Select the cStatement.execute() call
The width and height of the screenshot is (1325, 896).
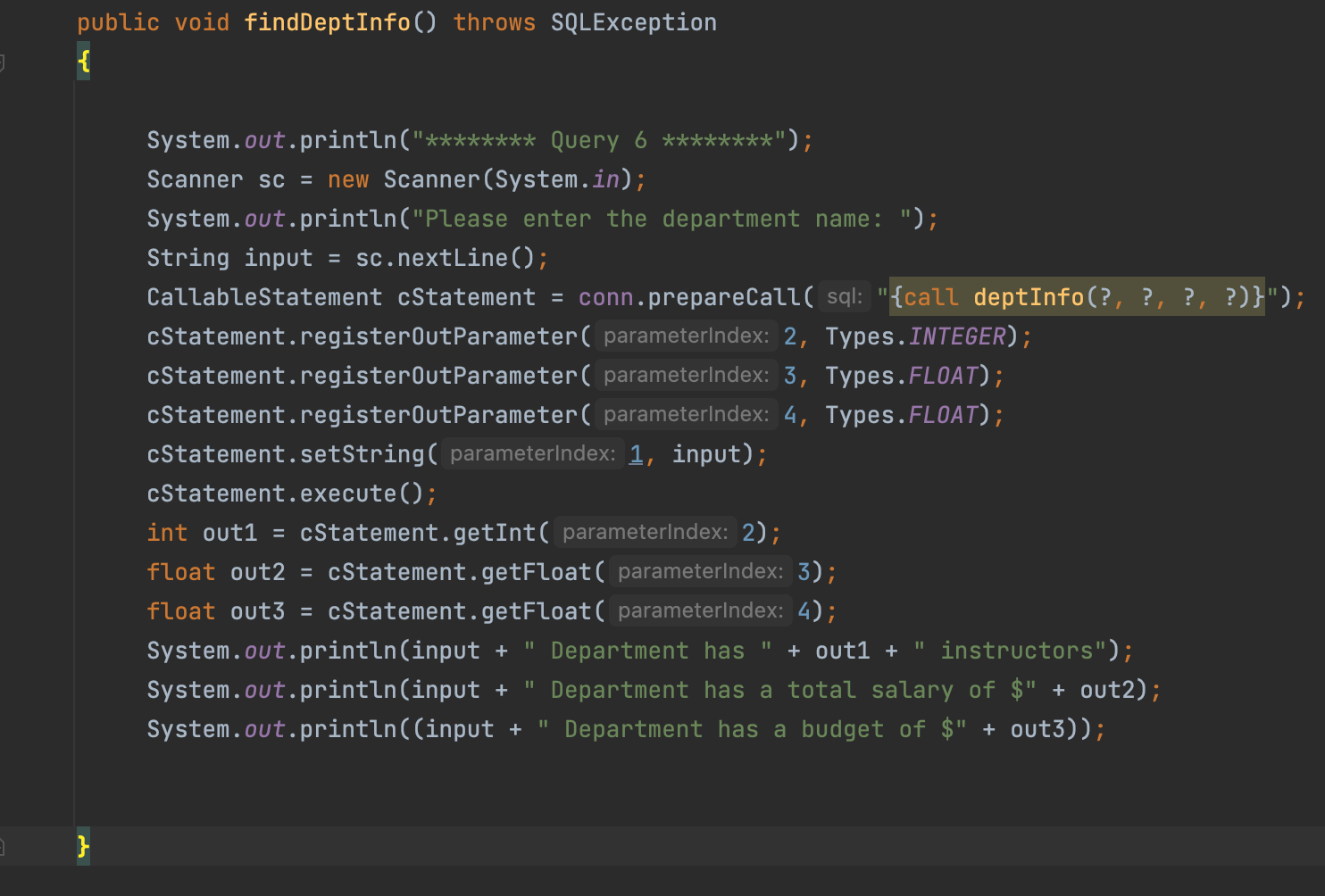point(286,493)
